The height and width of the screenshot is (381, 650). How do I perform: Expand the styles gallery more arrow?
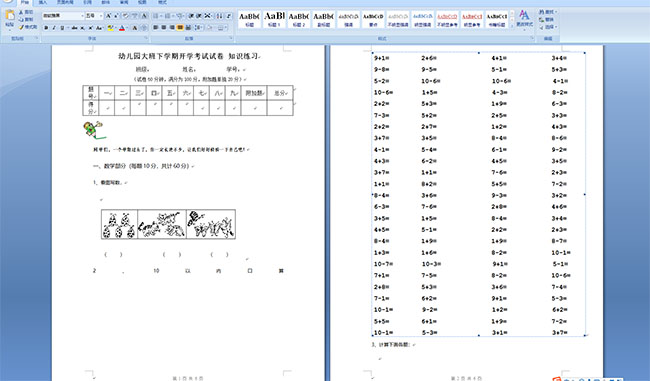click(512, 26)
